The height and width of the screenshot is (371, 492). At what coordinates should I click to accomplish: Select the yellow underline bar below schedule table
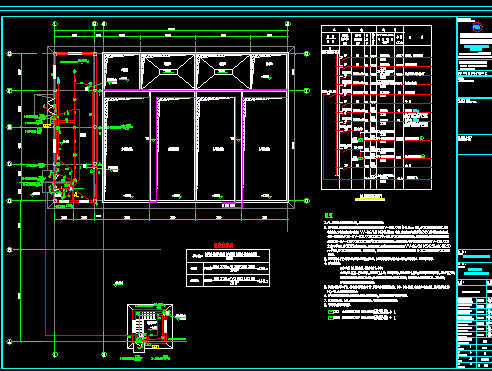(x=370, y=200)
